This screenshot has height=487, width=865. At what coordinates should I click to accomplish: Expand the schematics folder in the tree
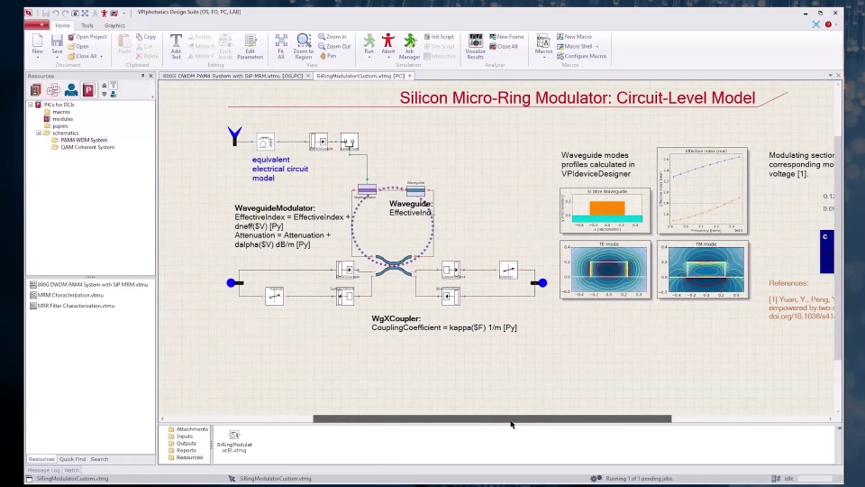tap(39, 133)
